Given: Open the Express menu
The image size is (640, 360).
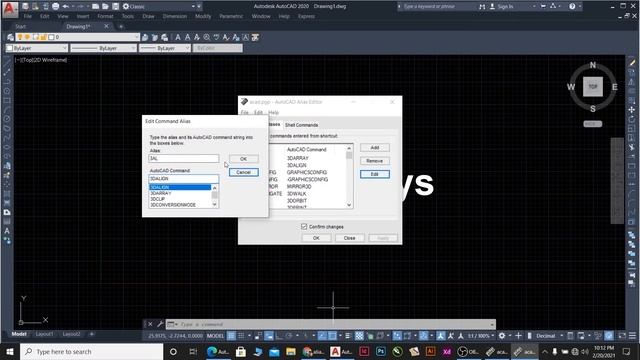Looking at the screenshot, I should click(306, 16).
